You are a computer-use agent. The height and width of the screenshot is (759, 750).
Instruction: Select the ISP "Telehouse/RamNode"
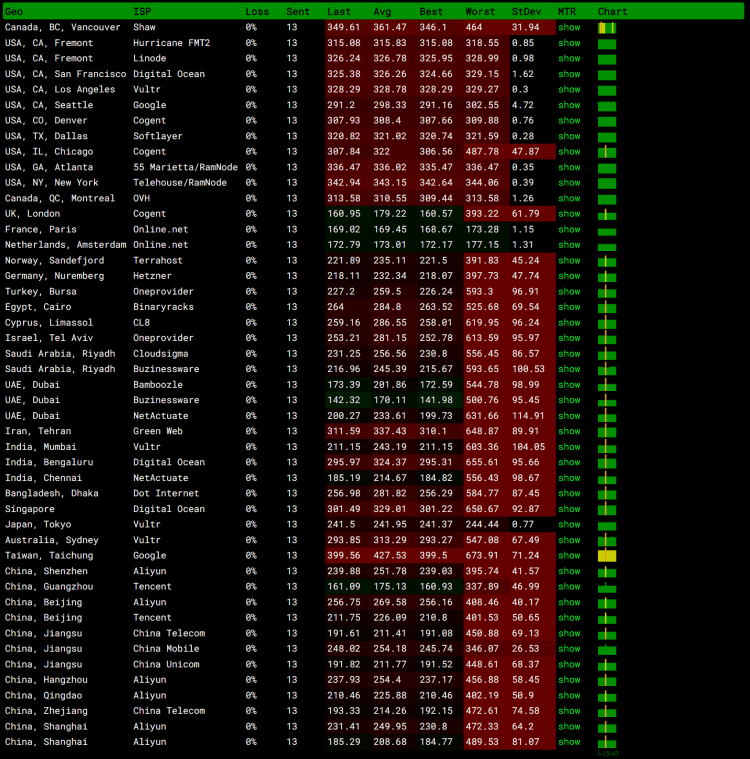coord(180,183)
